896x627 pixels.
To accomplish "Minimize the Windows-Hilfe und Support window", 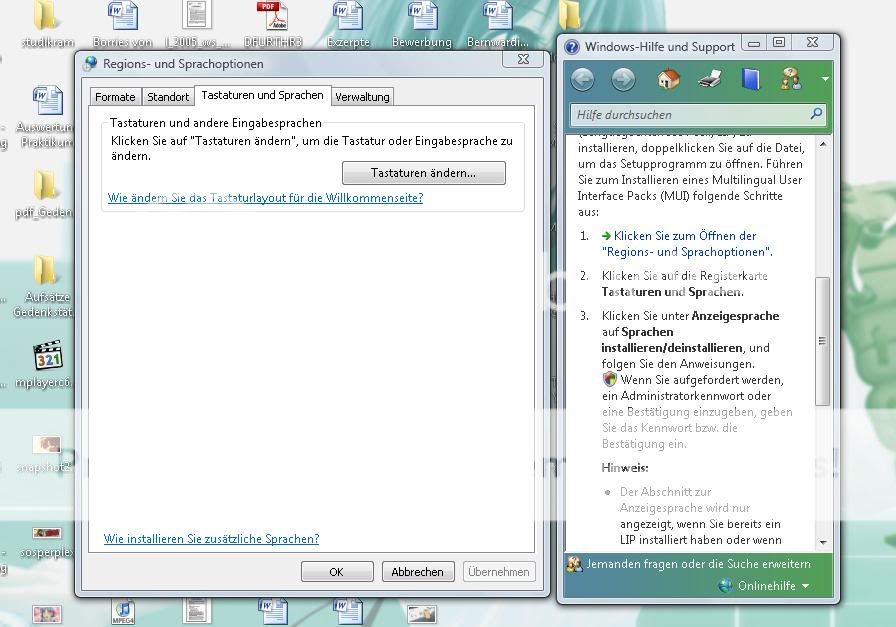I will 754,43.
